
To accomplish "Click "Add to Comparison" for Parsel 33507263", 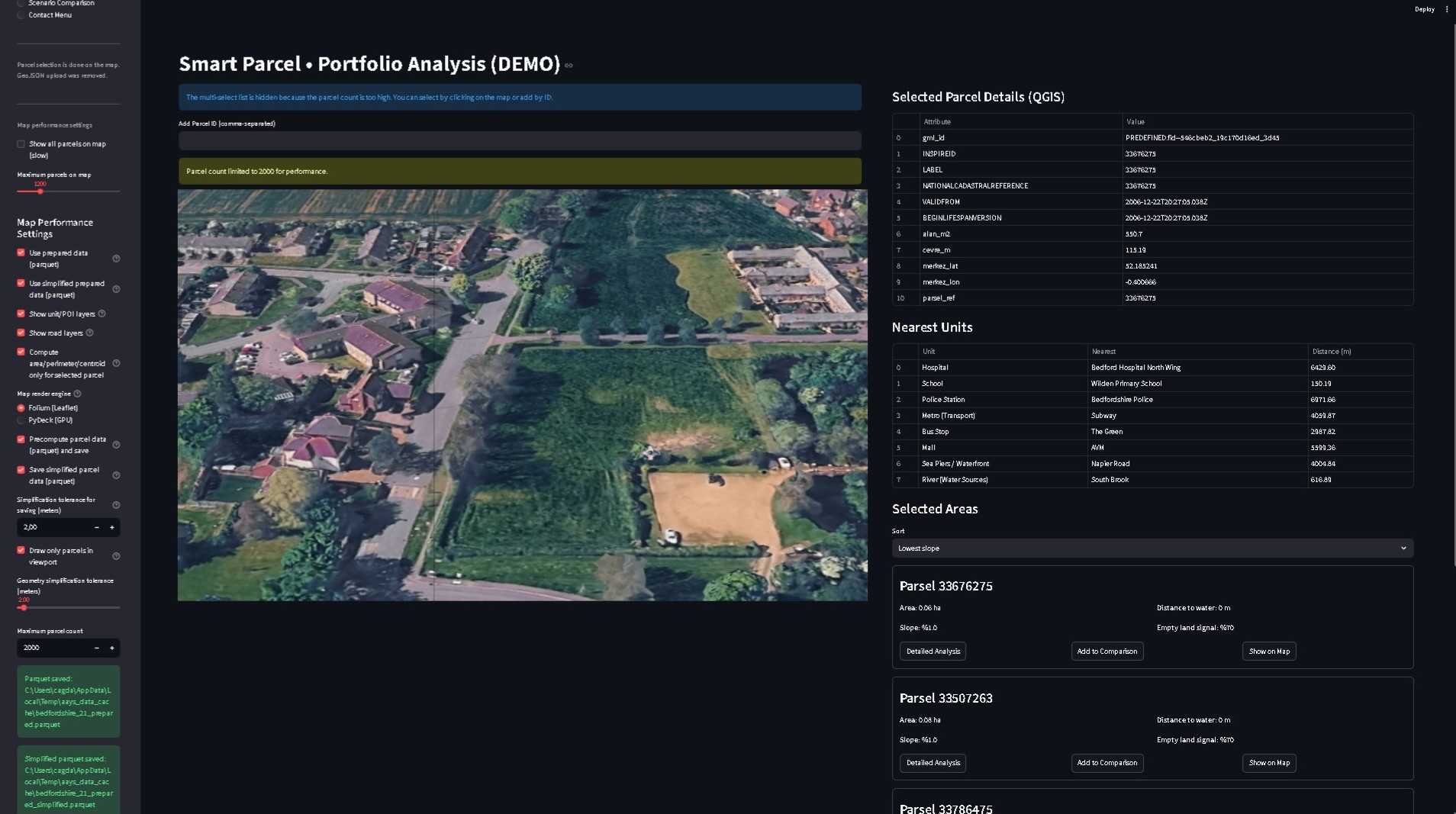I will click(1106, 763).
